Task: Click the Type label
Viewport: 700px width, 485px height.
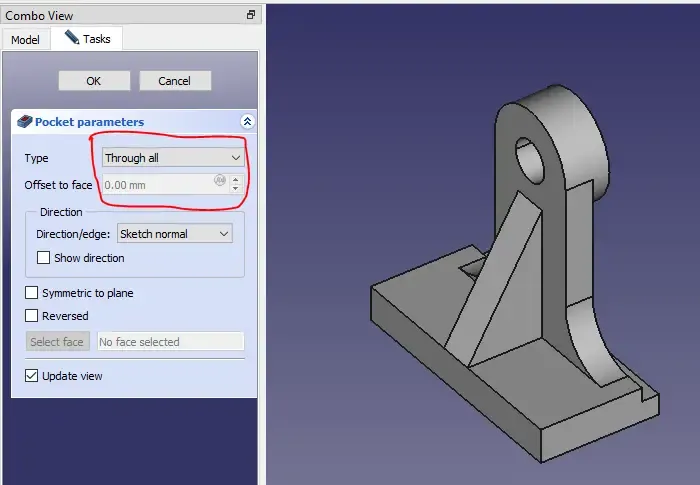Action: [x=37, y=158]
